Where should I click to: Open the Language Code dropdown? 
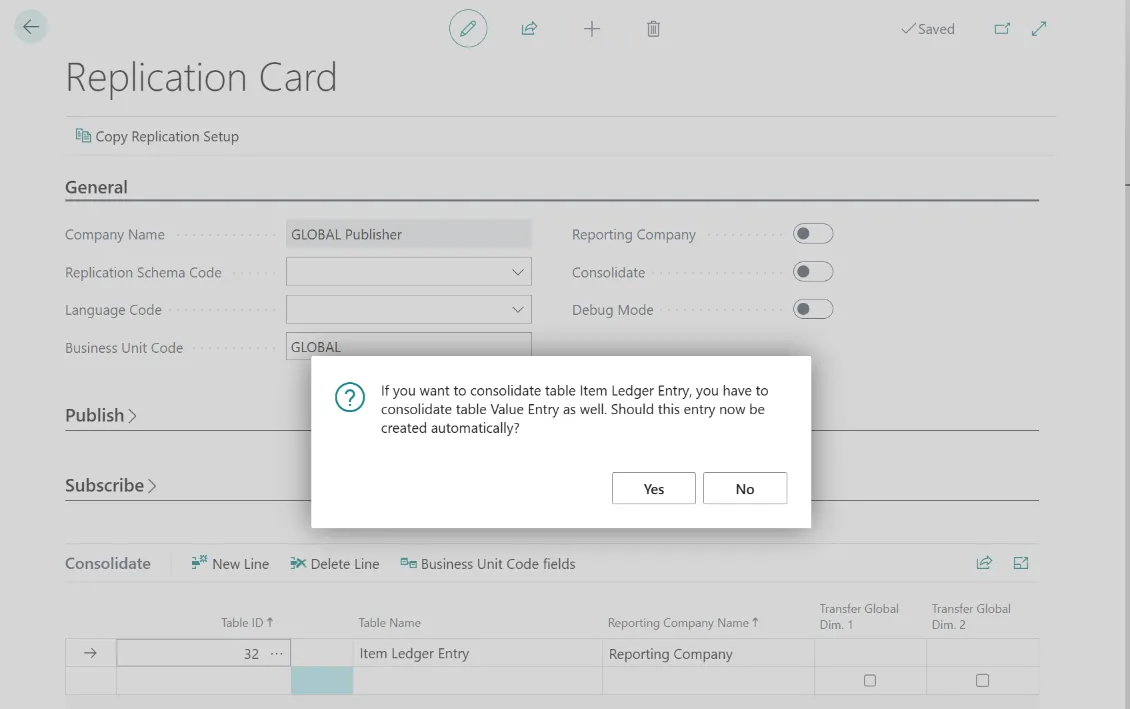click(x=517, y=310)
